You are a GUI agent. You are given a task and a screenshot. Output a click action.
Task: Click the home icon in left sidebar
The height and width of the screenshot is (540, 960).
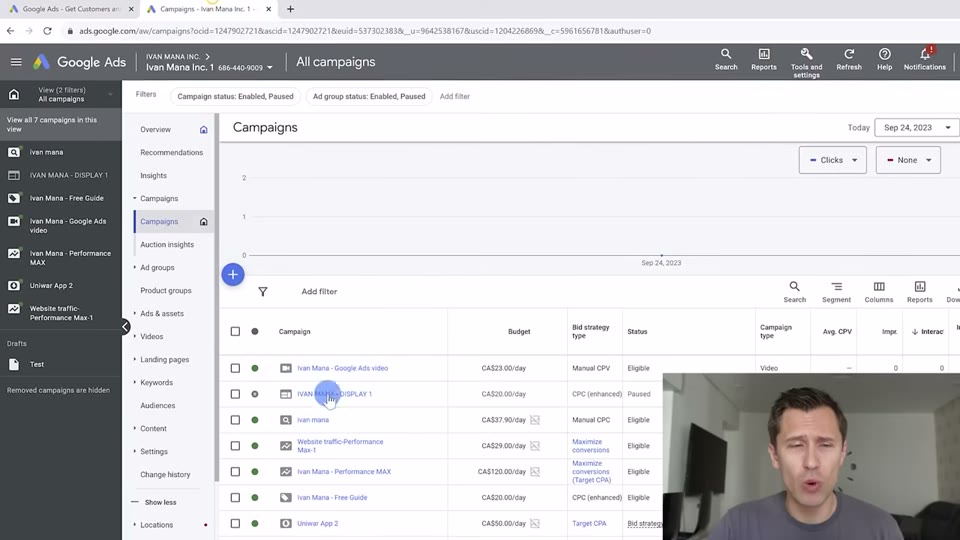pyautogui.click(x=13, y=94)
